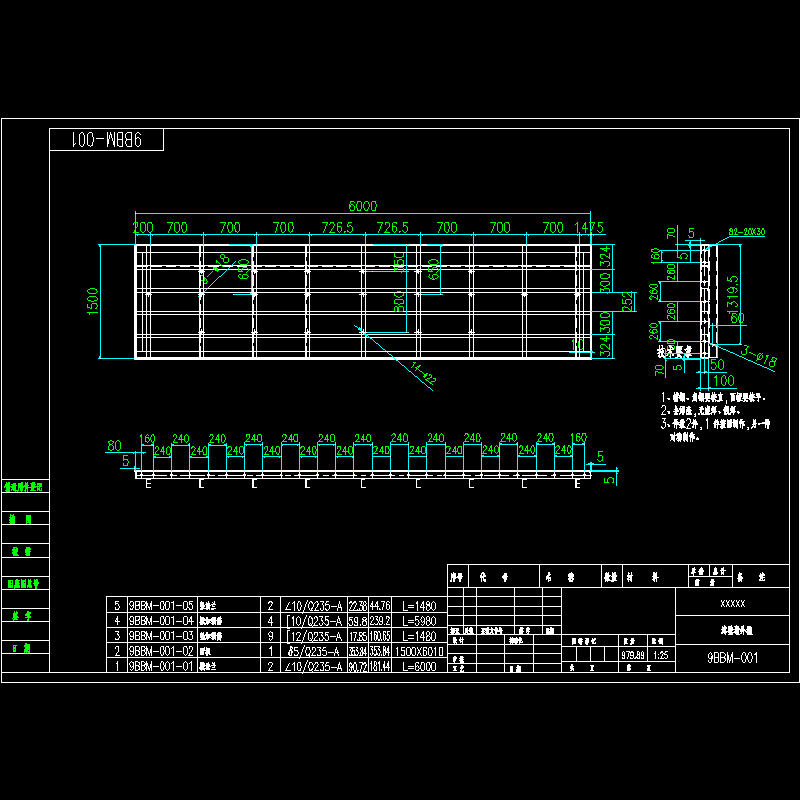Click part number 9BBM-001-05 in parts list
Image resolution: width=800 pixels, height=800 pixels.
(x=161, y=606)
